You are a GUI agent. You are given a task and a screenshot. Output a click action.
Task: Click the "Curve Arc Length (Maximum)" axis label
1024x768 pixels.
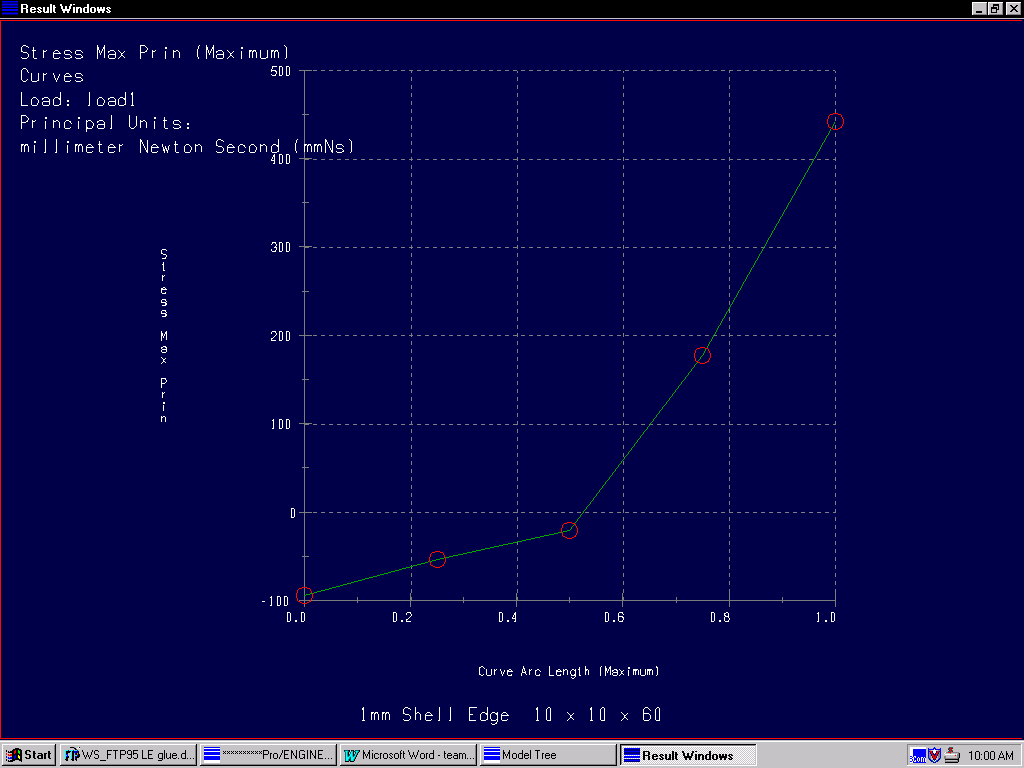click(x=568, y=671)
